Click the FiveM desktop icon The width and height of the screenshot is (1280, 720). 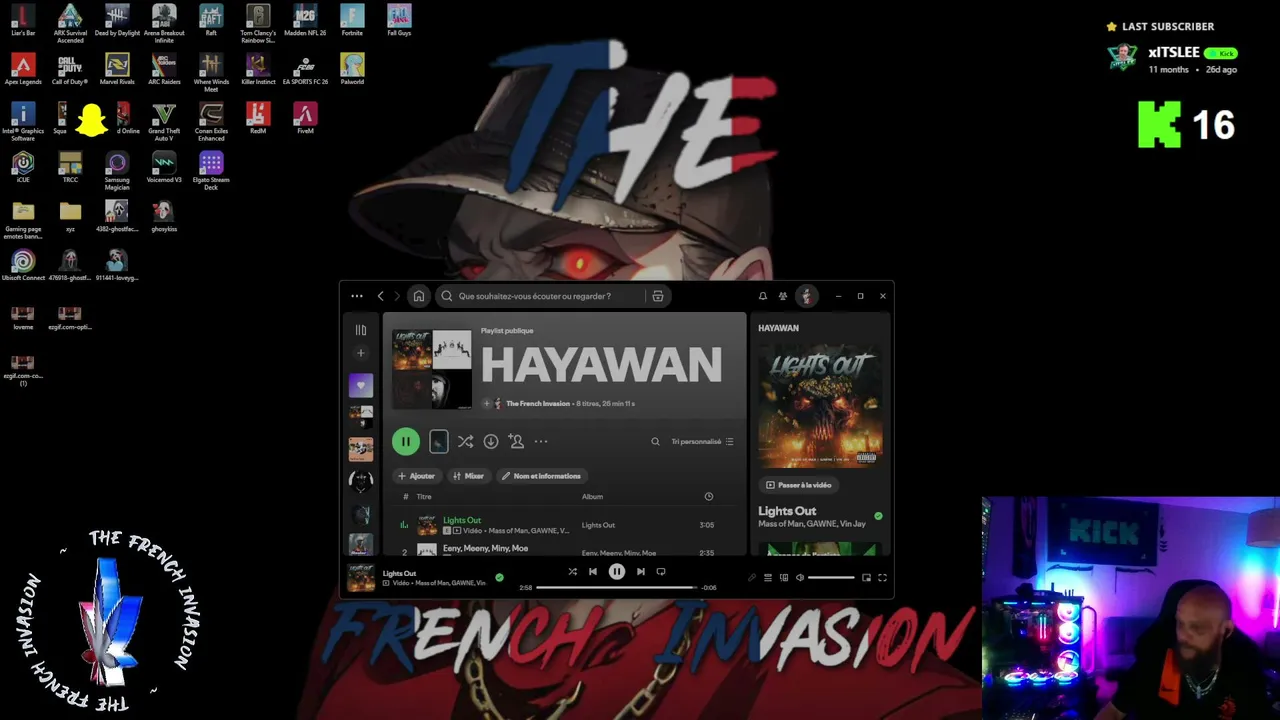pyautogui.click(x=305, y=118)
